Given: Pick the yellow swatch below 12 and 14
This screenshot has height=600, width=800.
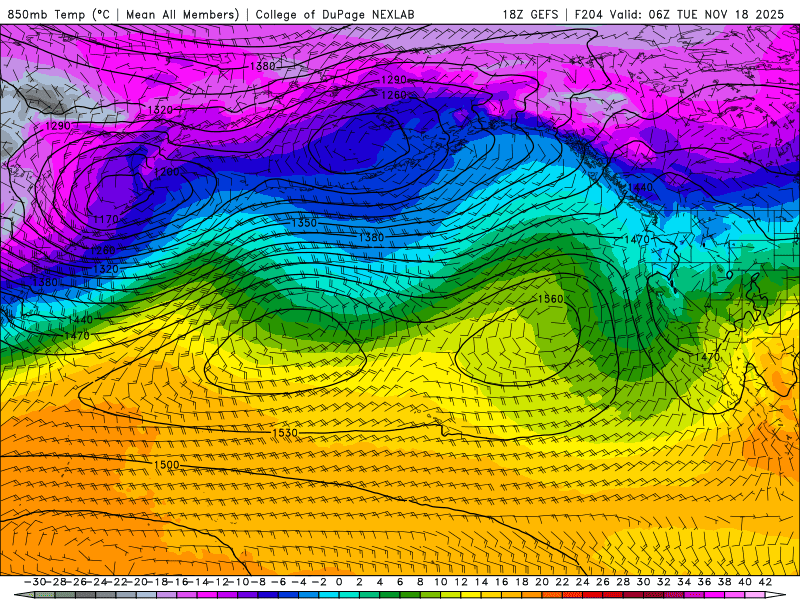Looking at the screenshot, I should [471, 595].
